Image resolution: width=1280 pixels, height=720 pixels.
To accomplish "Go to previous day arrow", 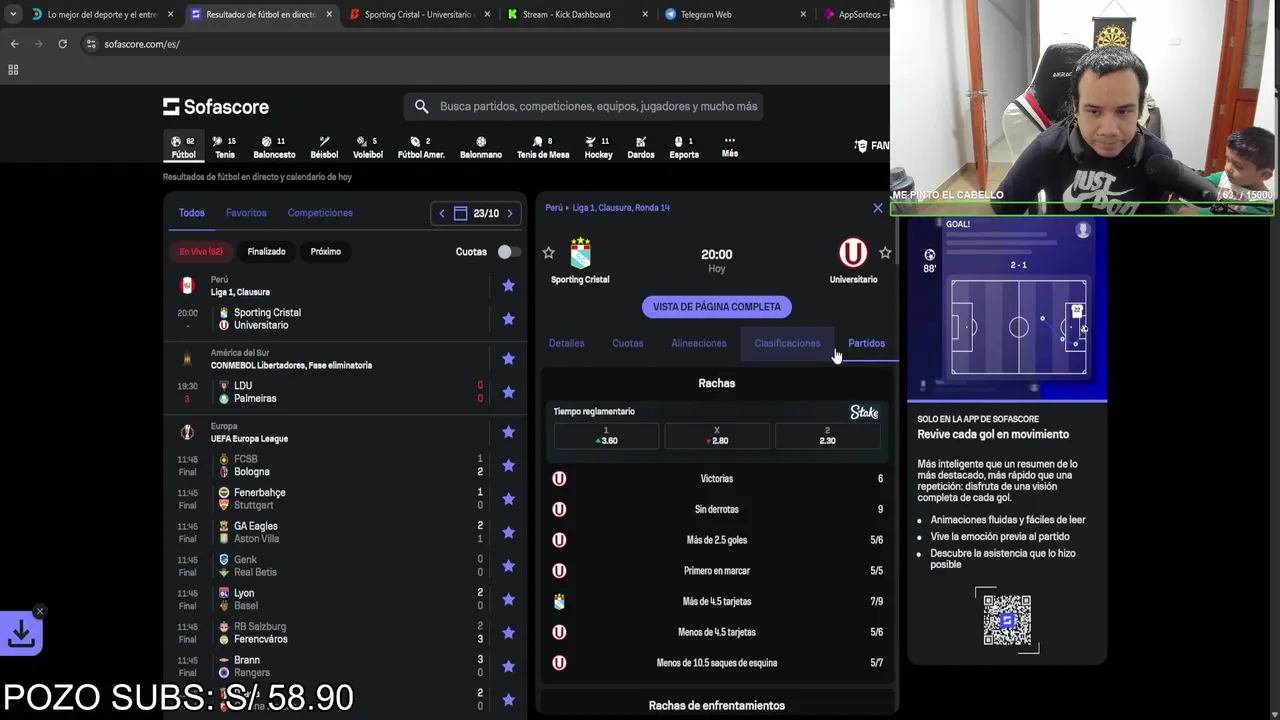I will click(x=442, y=213).
